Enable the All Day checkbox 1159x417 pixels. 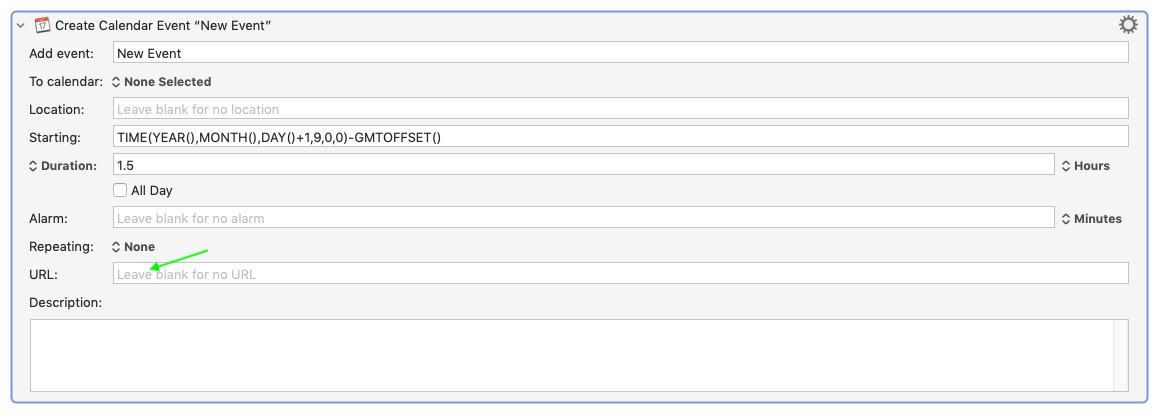[x=120, y=190]
